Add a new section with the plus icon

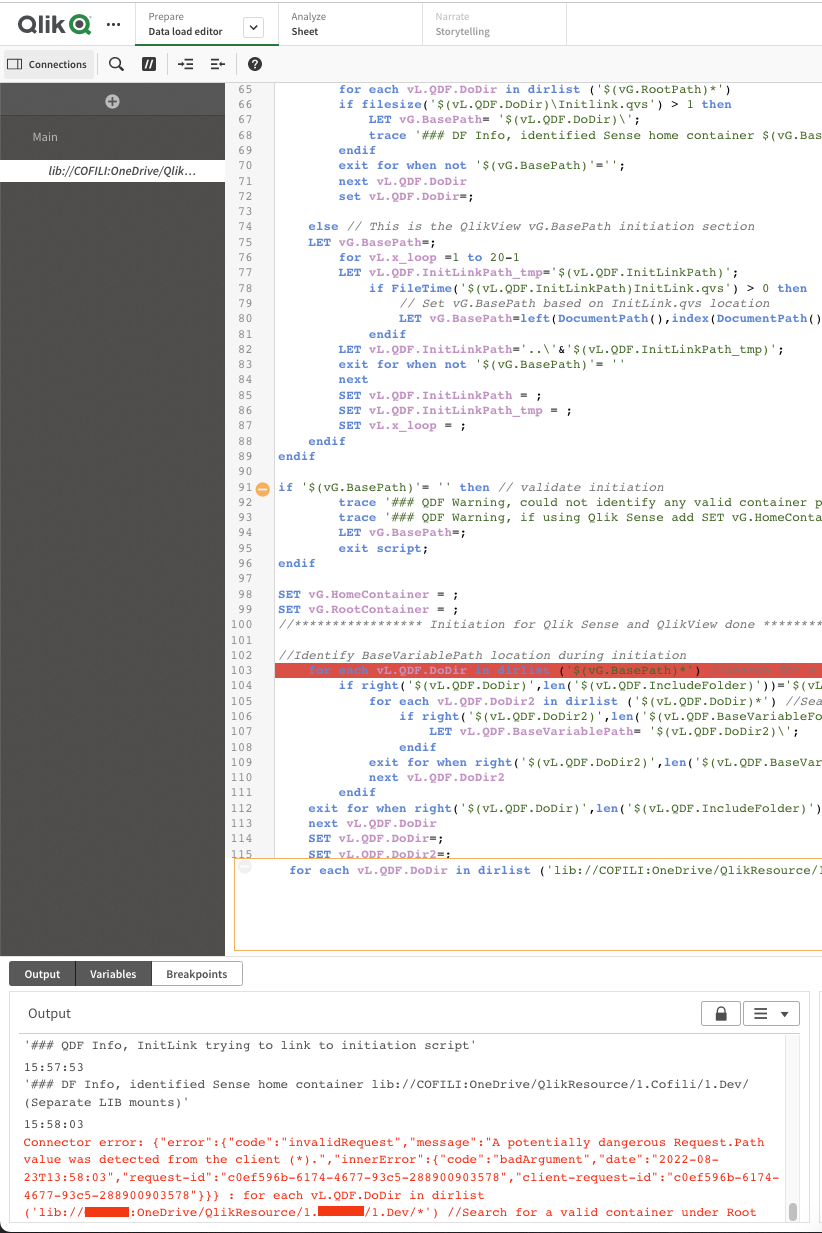point(112,101)
